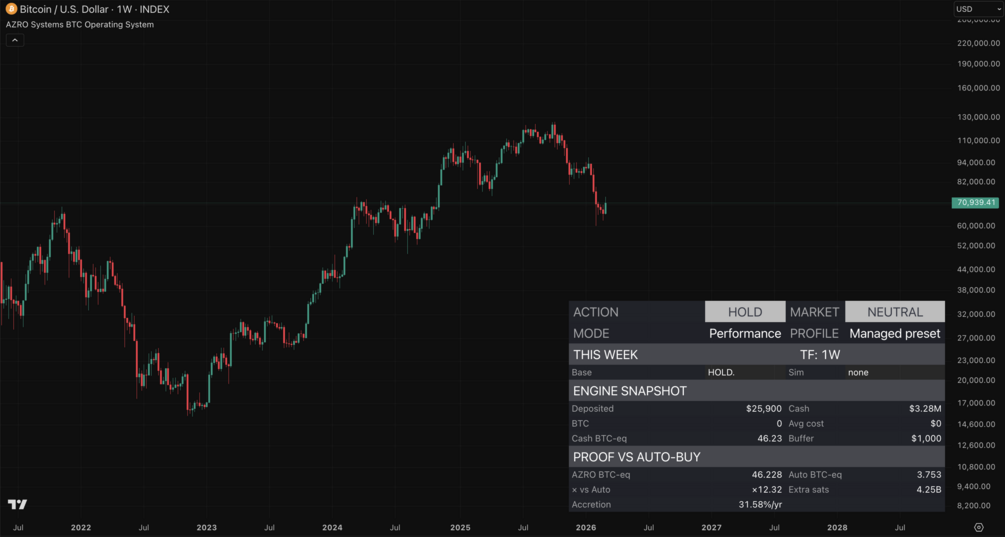The height and width of the screenshot is (537, 1005).
Task: Click the 2027 label on time axis
Action: coord(711,527)
